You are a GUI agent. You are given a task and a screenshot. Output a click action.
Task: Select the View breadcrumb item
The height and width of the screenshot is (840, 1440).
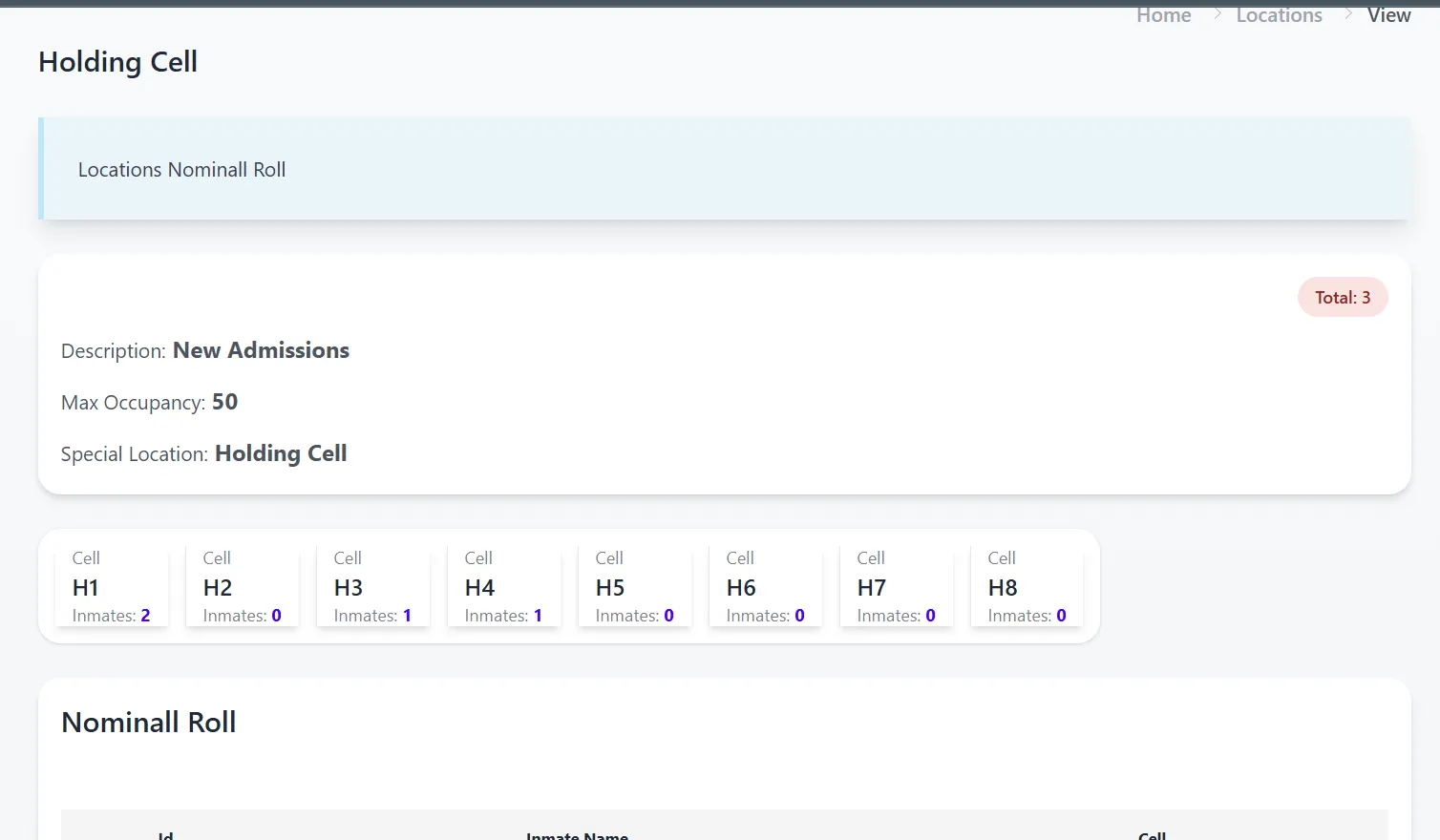click(x=1388, y=14)
